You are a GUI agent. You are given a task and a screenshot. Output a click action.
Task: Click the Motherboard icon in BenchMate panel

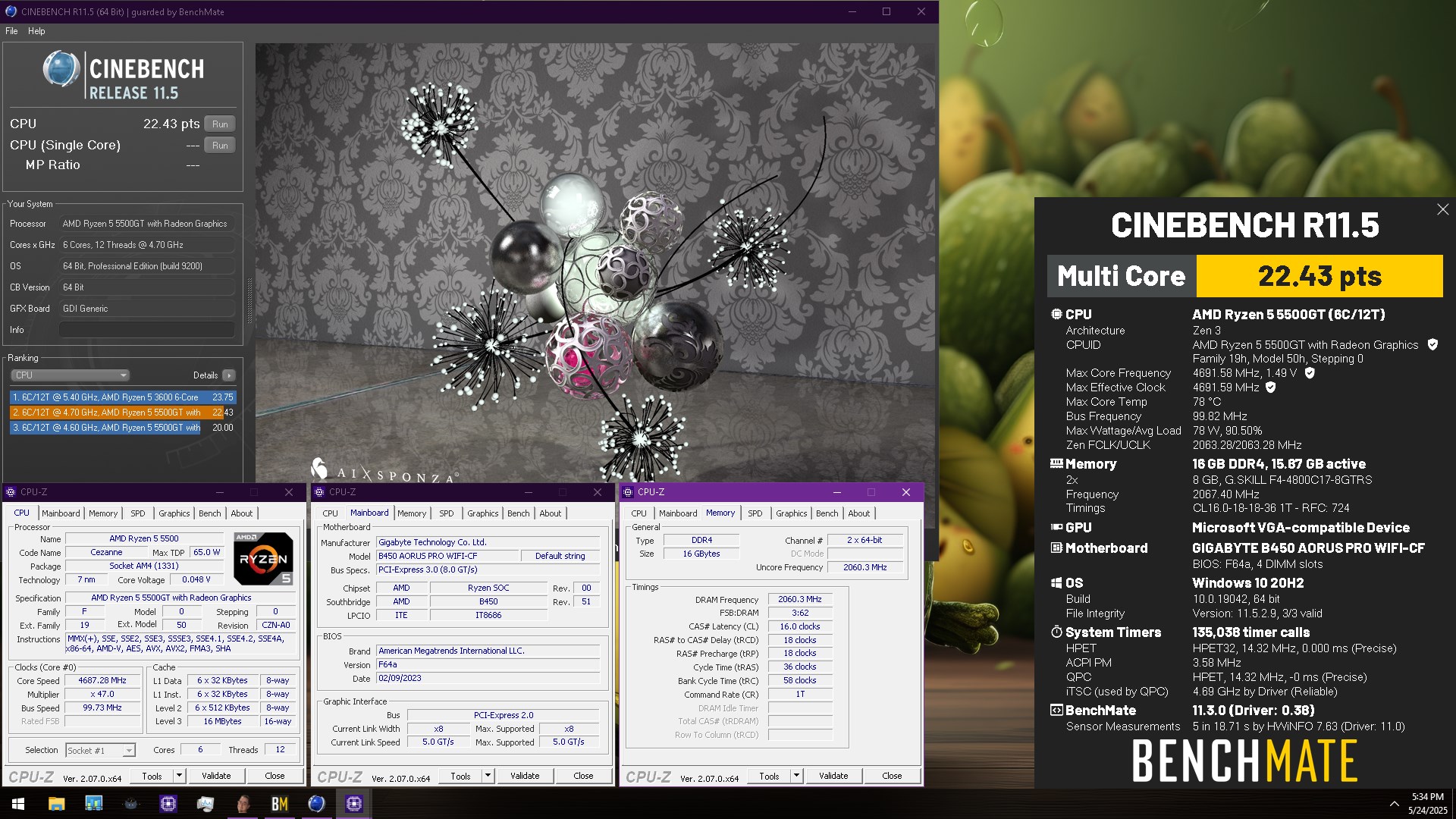click(1056, 548)
